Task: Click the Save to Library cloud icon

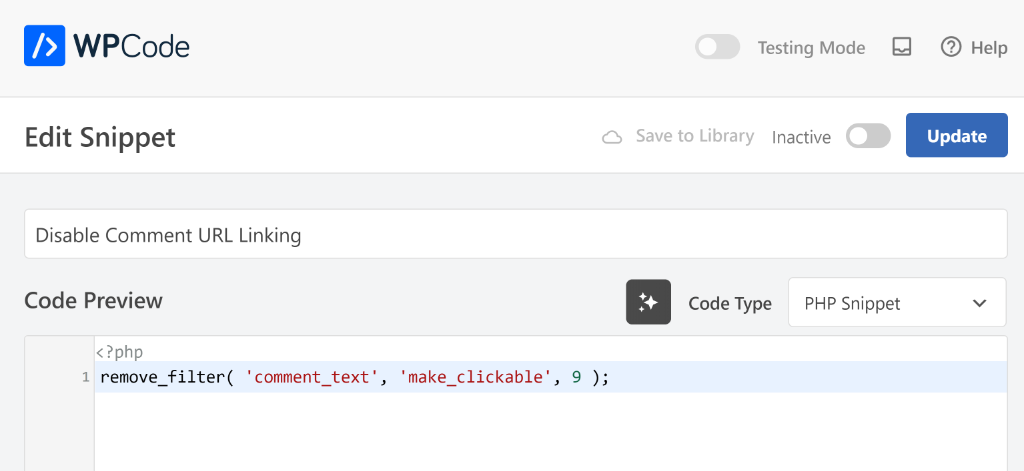Action: point(612,137)
